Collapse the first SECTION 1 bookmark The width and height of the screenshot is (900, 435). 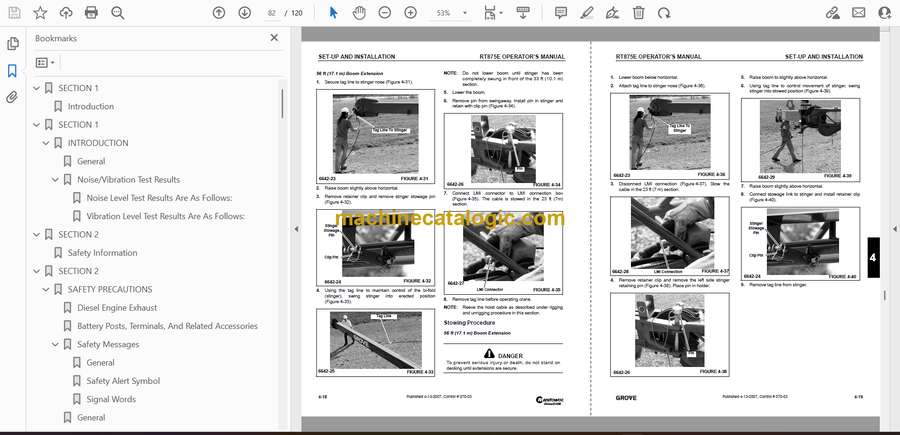37,88
